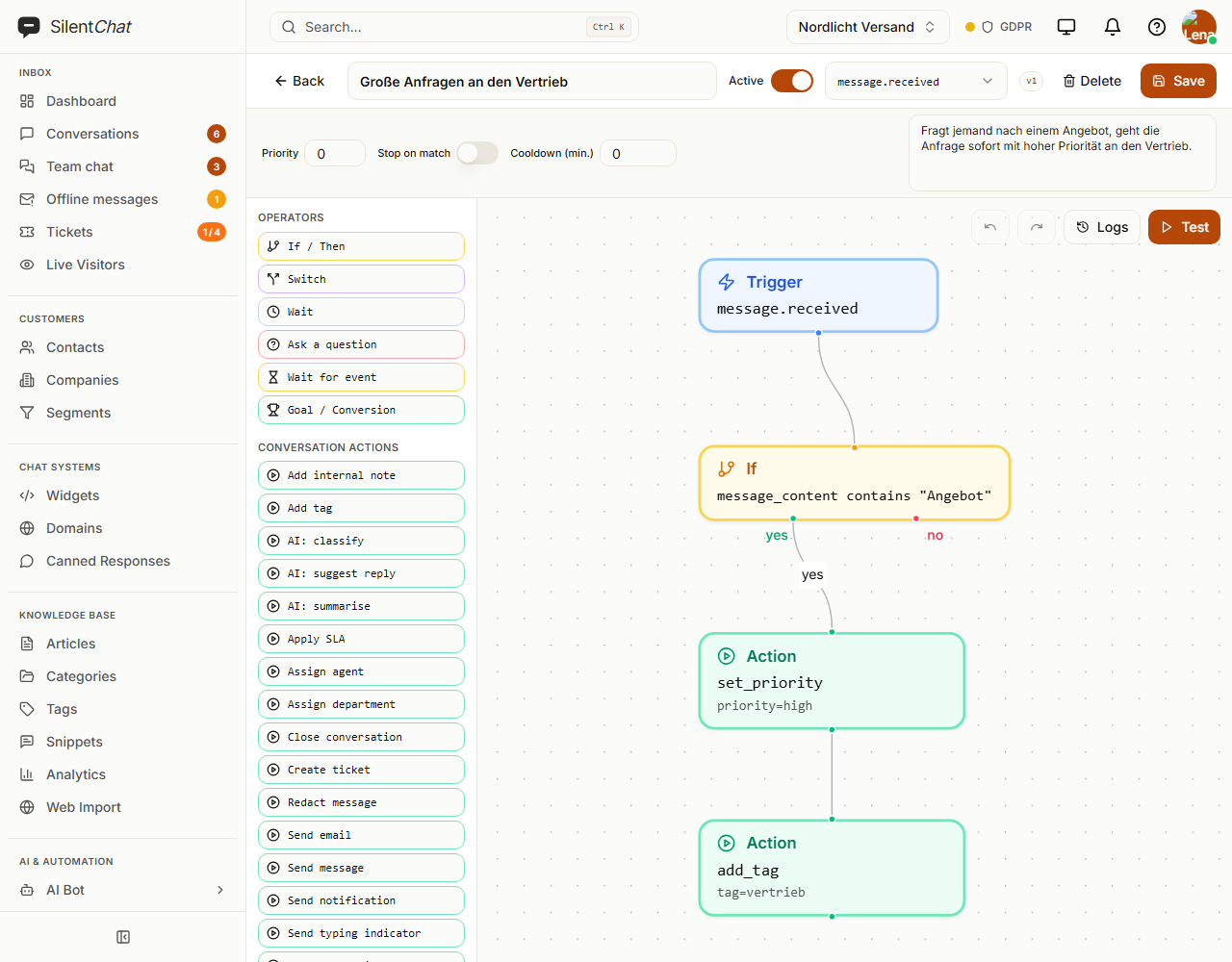Viewport: 1232px width, 962px height.
Task: Collapse sidebar using bottom panel icon
Action: tap(123, 937)
